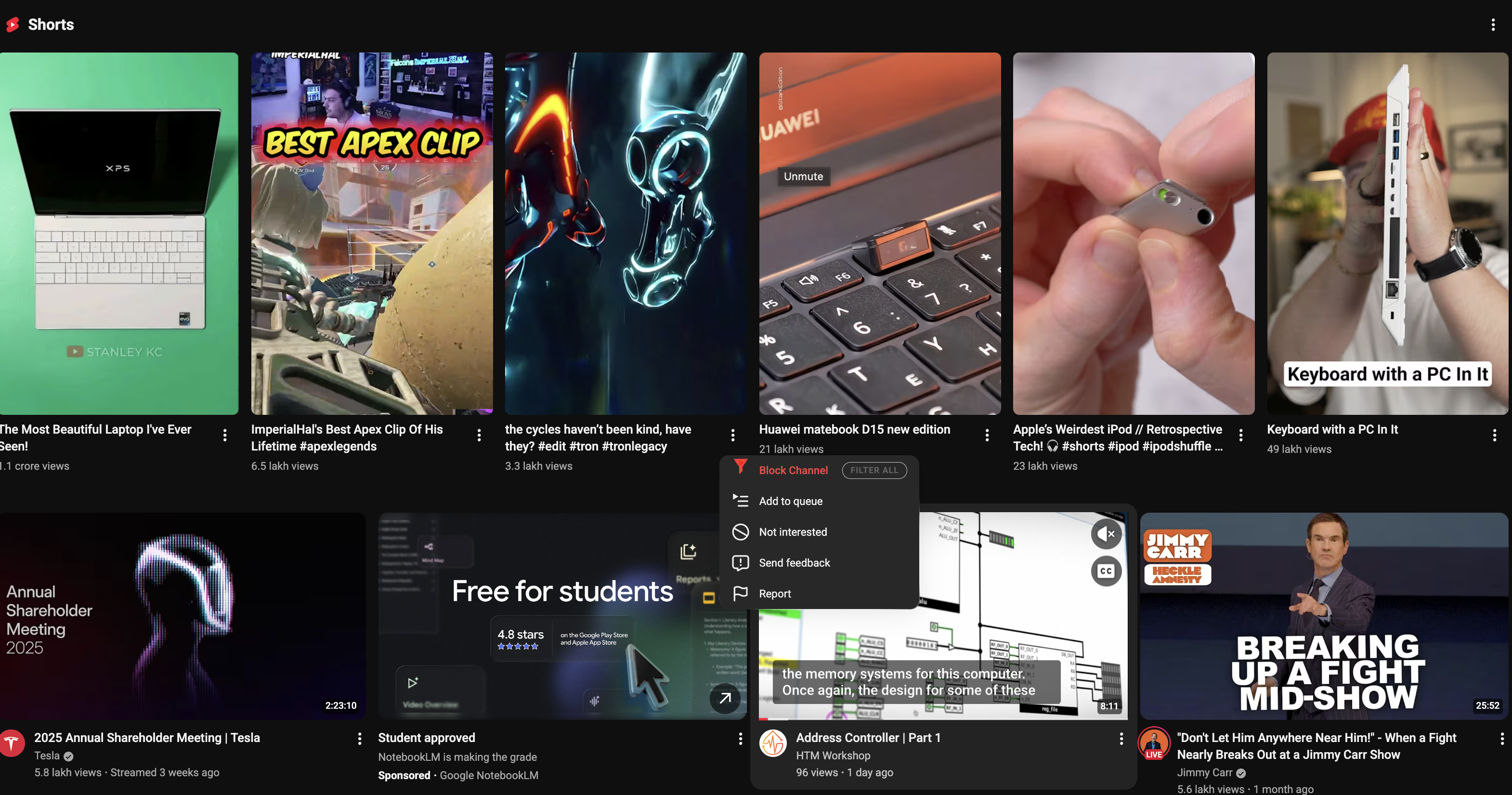
Task: Choose "Report" from the context menu
Action: [x=774, y=594]
